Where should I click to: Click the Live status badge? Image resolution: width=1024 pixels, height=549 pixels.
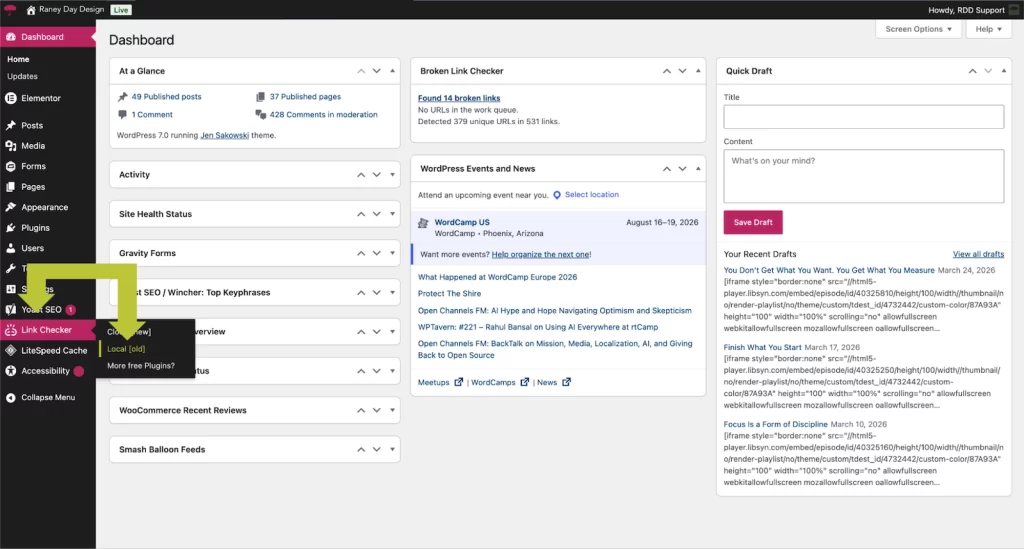point(121,10)
